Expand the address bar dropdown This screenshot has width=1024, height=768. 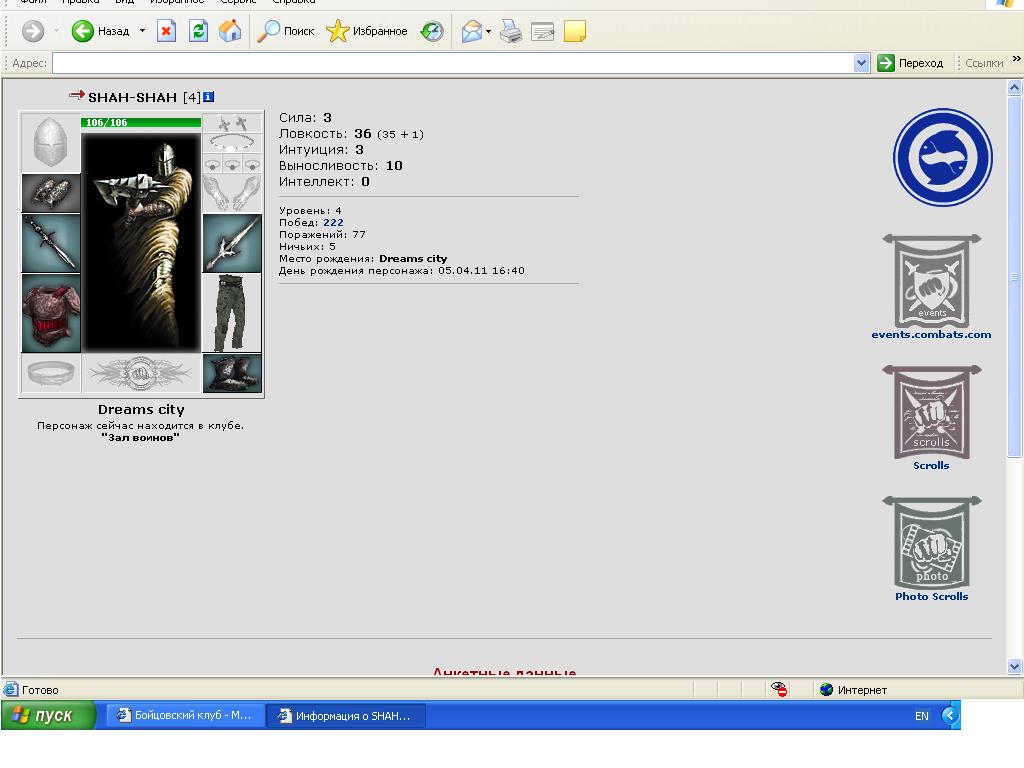[x=861, y=63]
